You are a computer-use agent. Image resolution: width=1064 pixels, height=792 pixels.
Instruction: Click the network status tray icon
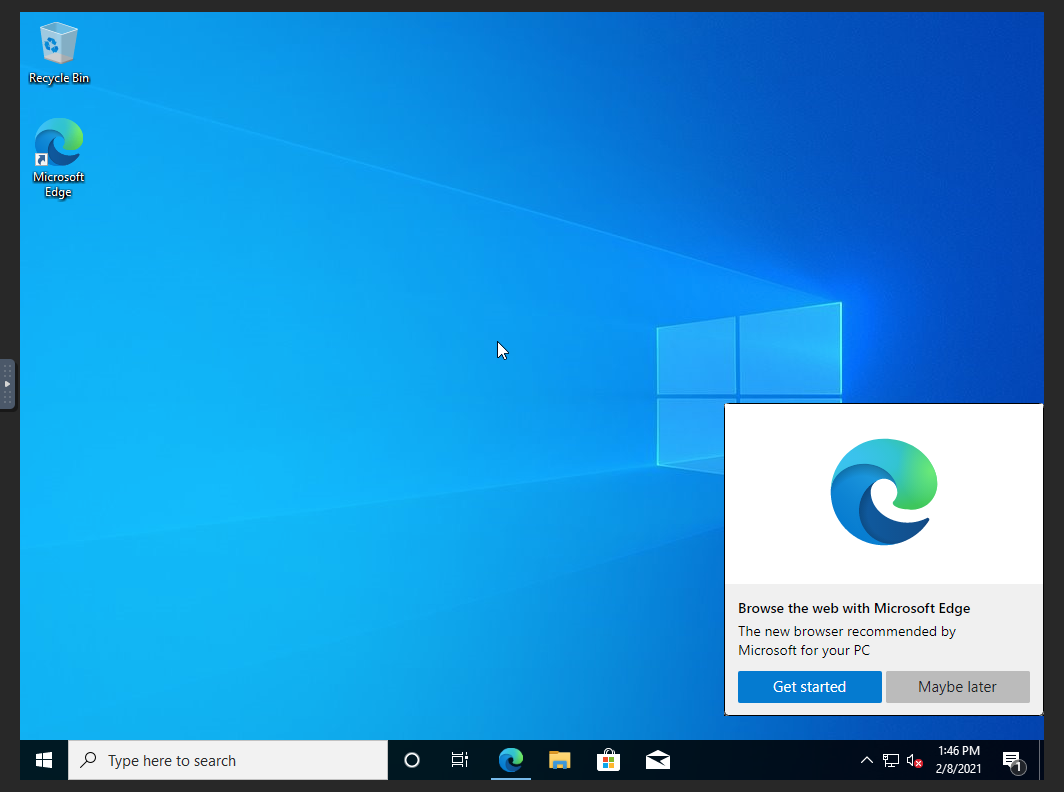click(x=890, y=760)
